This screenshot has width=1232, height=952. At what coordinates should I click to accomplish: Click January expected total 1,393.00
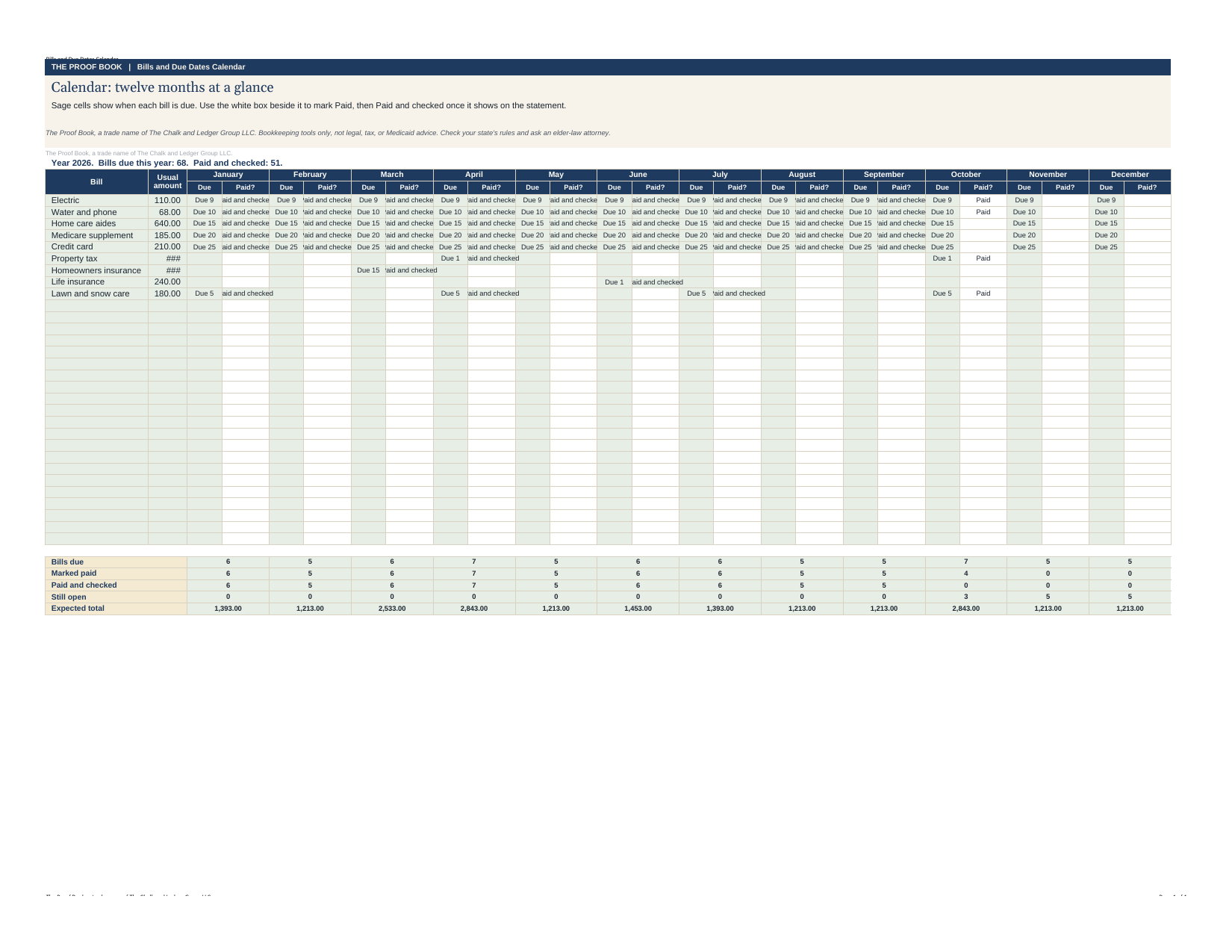tap(228, 609)
